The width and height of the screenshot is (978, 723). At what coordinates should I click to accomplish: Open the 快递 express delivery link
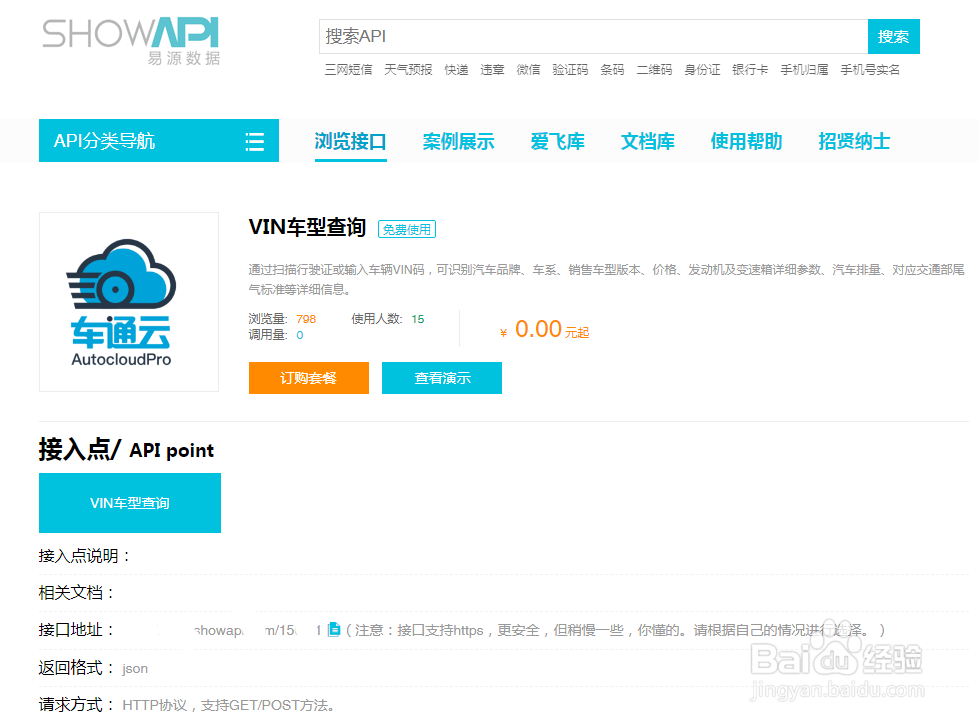456,70
